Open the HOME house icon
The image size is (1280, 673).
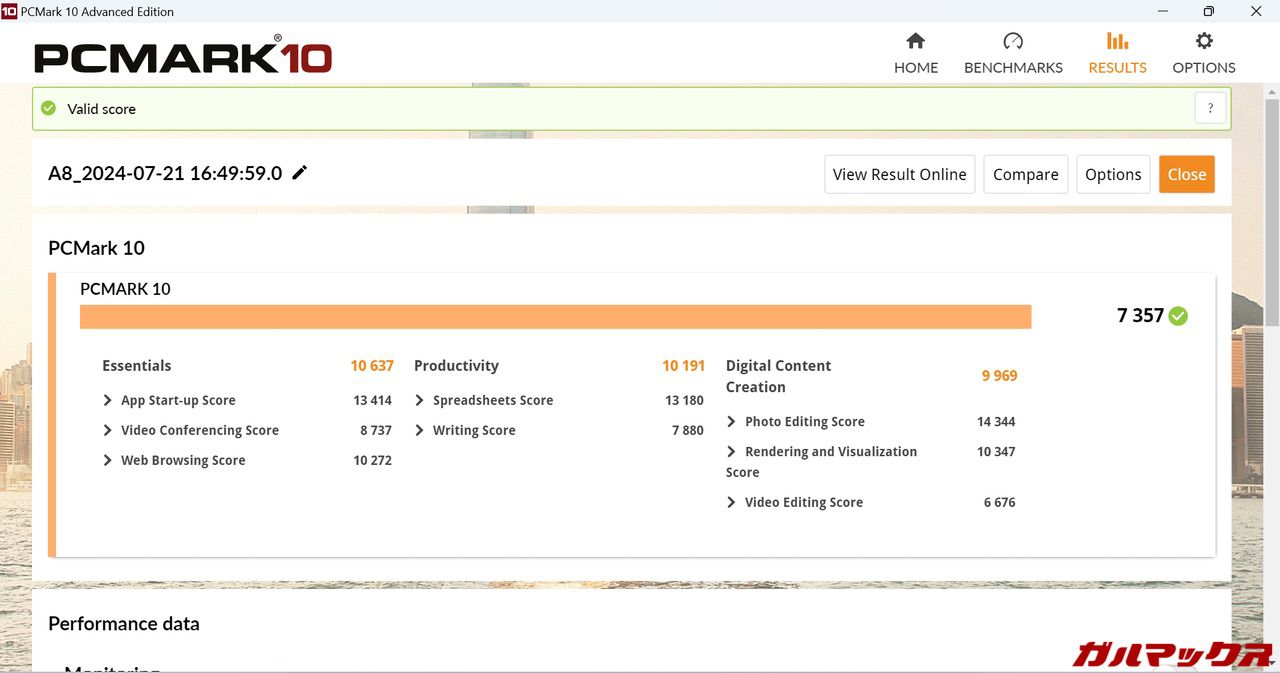click(915, 42)
